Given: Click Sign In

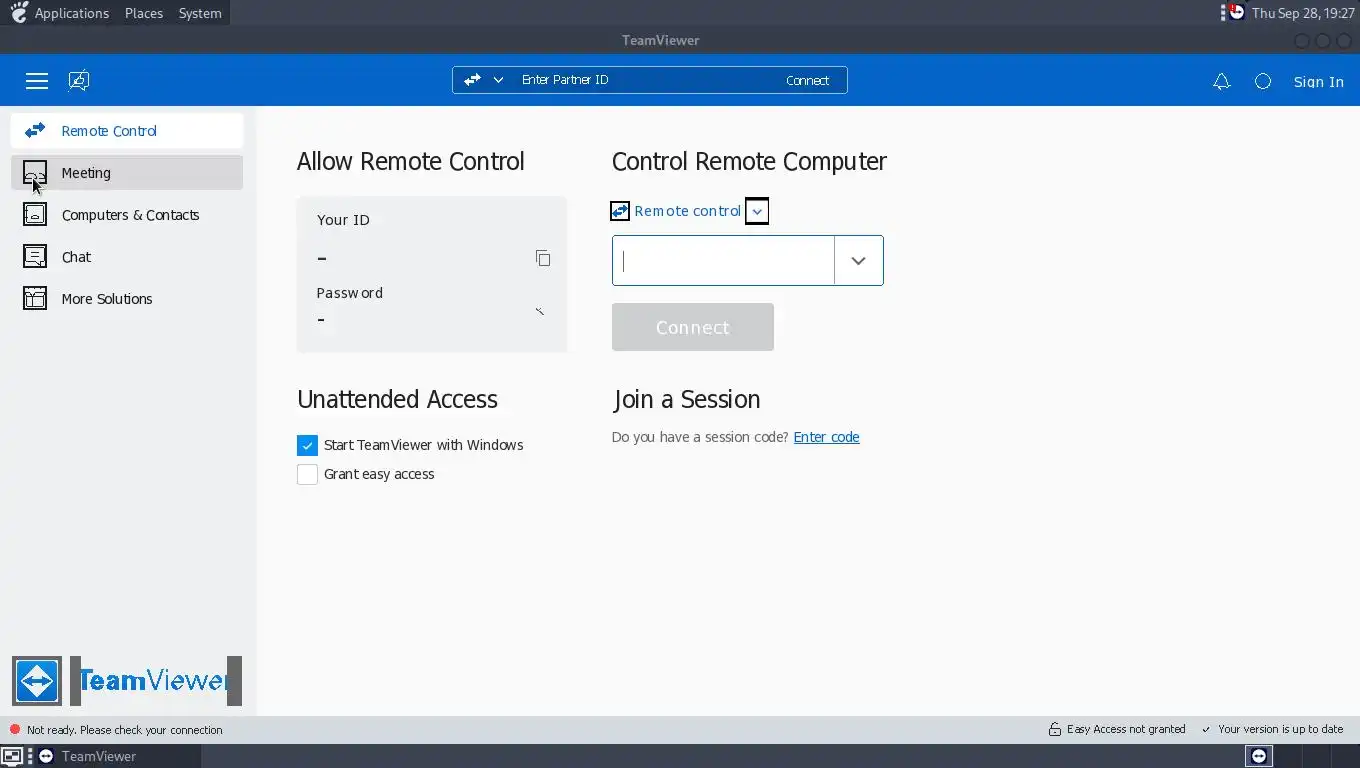Looking at the screenshot, I should (1319, 82).
